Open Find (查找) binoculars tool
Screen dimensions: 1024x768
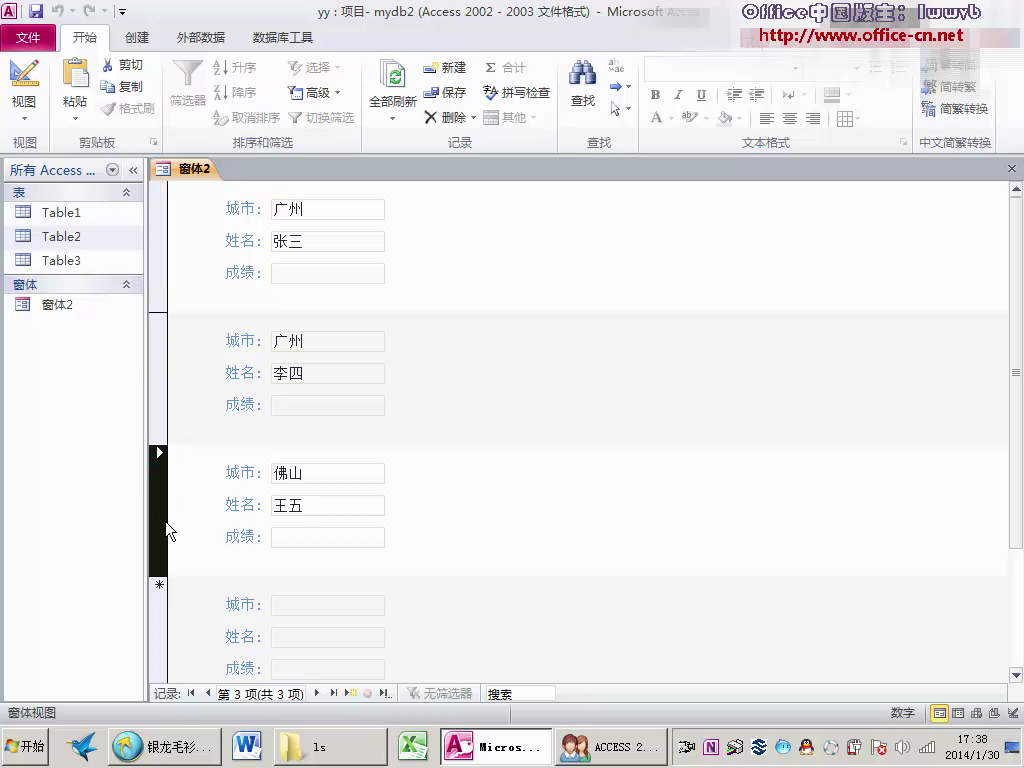583,83
